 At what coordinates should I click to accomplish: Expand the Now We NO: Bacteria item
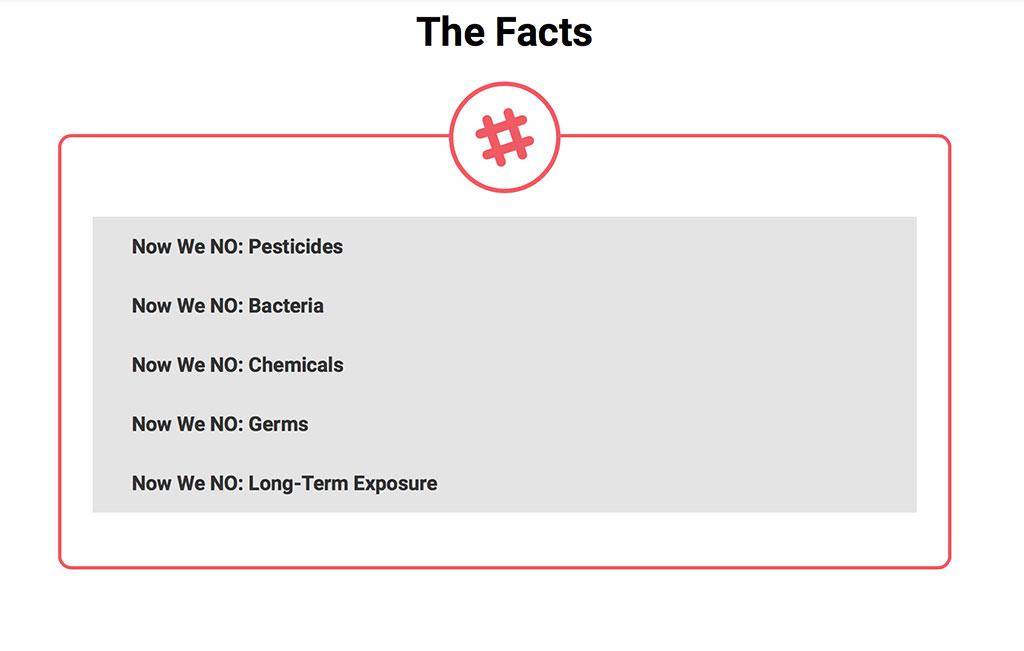[505, 306]
